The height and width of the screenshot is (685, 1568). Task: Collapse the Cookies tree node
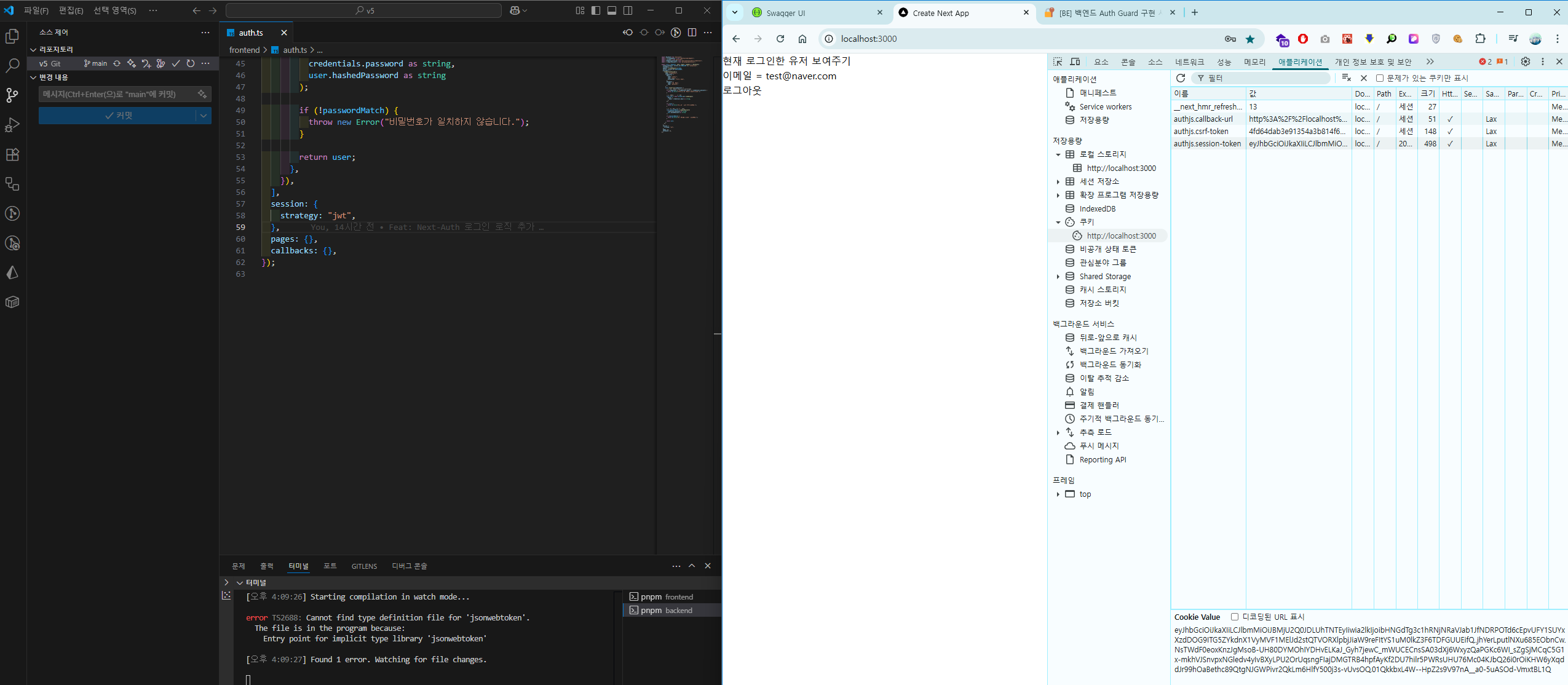[1058, 222]
